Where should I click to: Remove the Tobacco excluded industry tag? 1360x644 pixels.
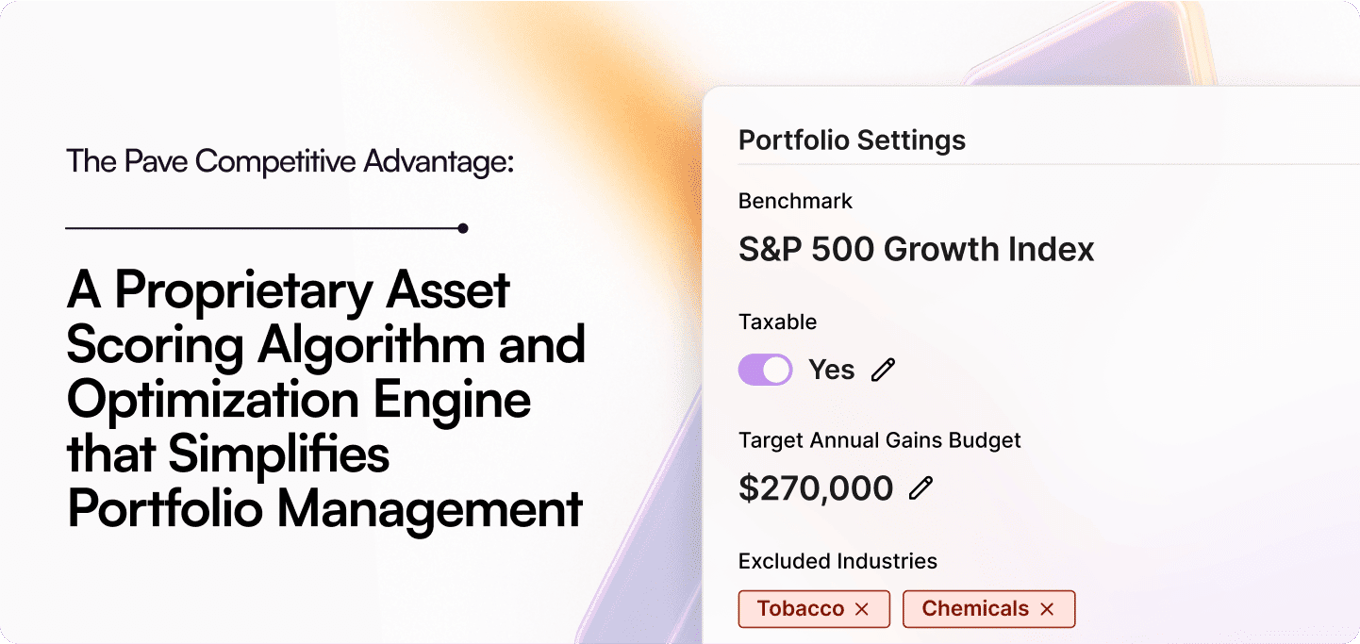pos(862,609)
